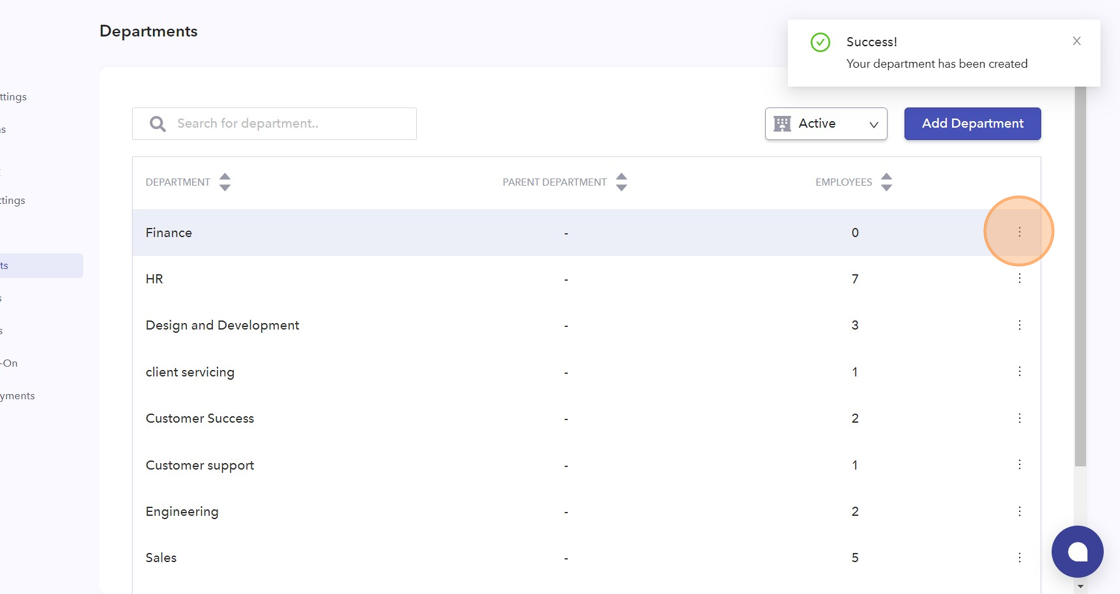Open the chat support bubble
This screenshot has width=1120, height=594.
[1077, 551]
